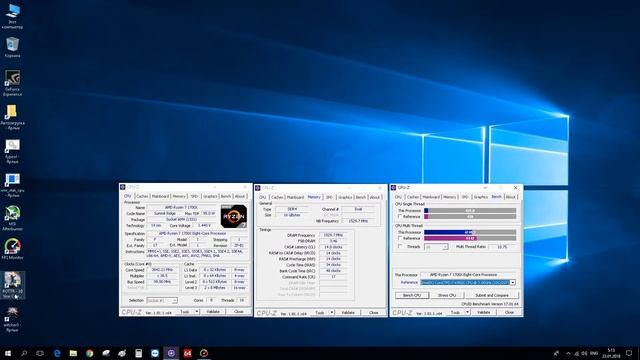The width and height of the screenshot is (640, 360).
Task: Open the Recycle Bin desktop icon
Action: tap(12, 47)
